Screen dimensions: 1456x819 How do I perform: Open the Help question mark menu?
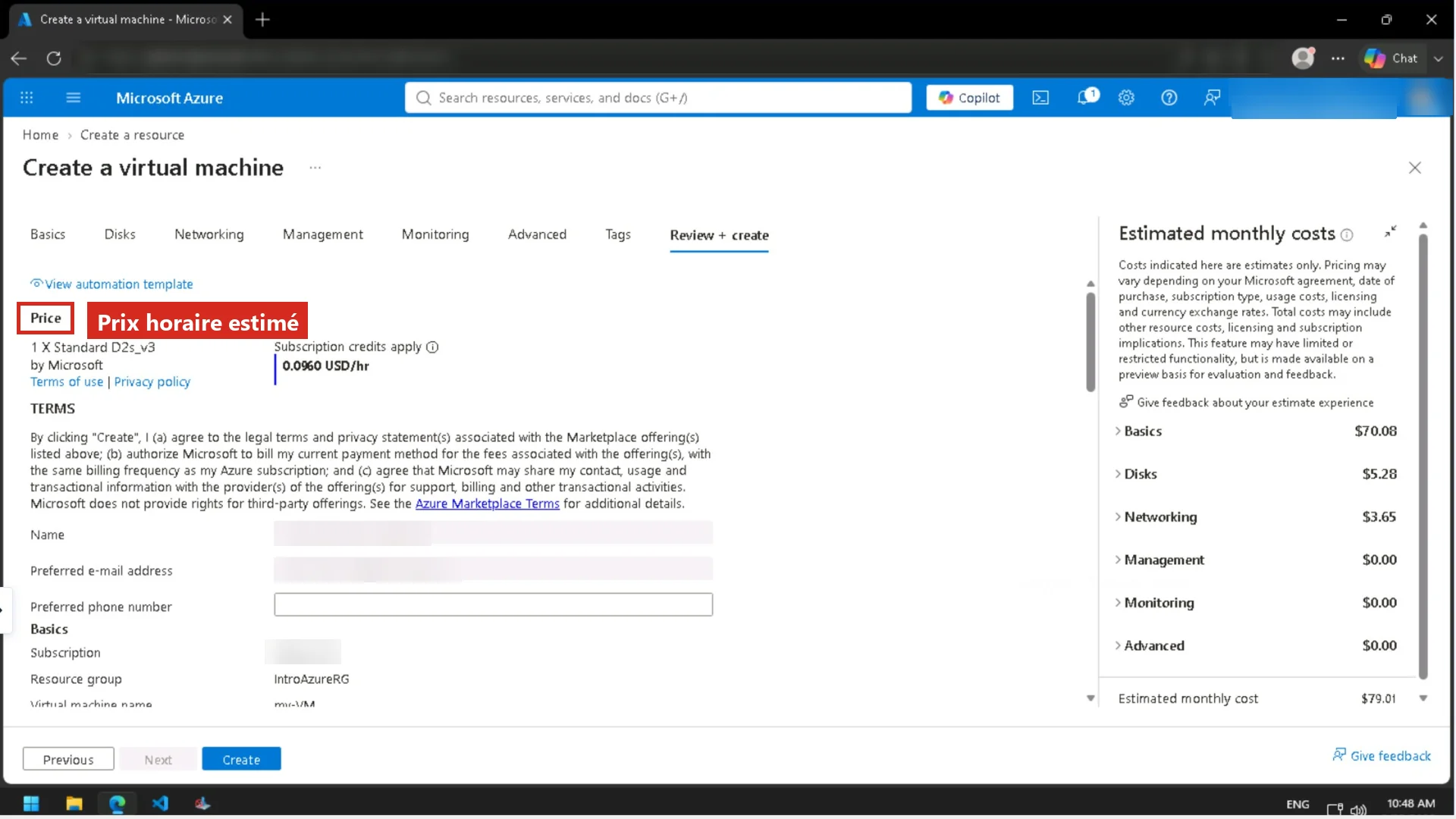pyautogui.click(x=1169, y=98)
